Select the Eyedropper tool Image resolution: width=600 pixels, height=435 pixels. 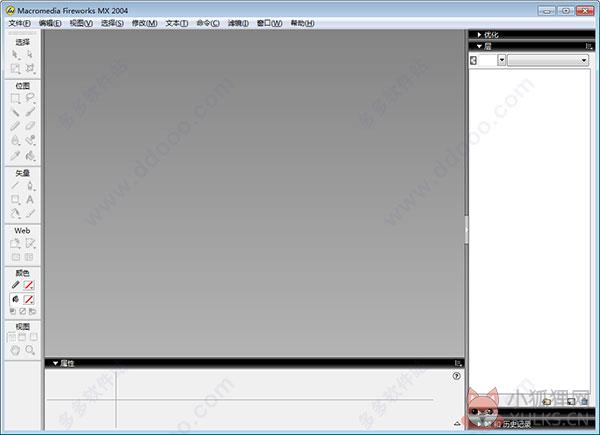click(x=15, y=156)
